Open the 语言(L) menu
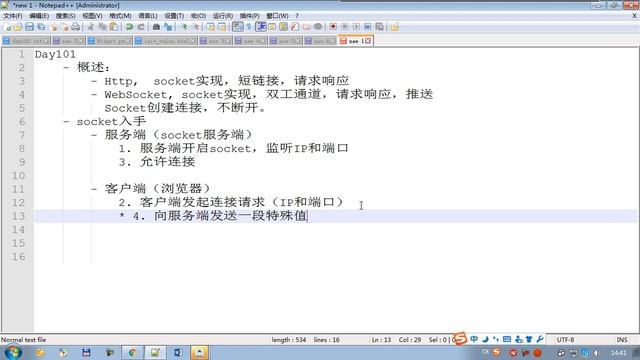640x360 pixels. (x=148, y=16)
